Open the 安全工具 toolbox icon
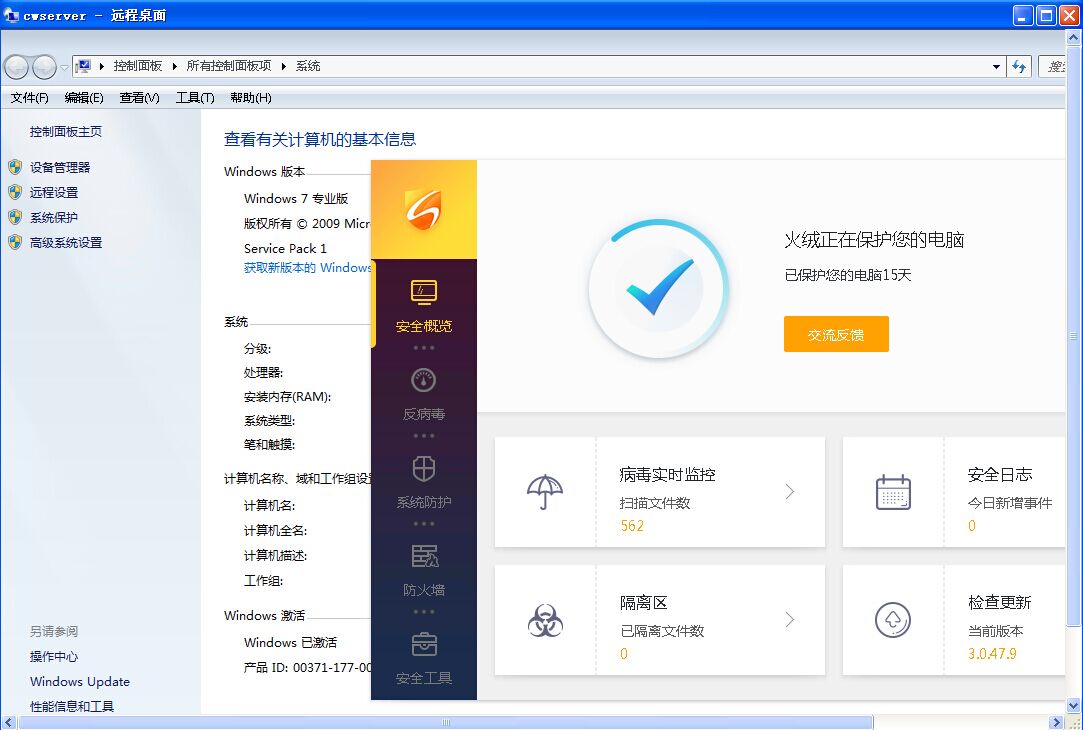The height and width of the screenshot is (730, 1083). [424, 644]
